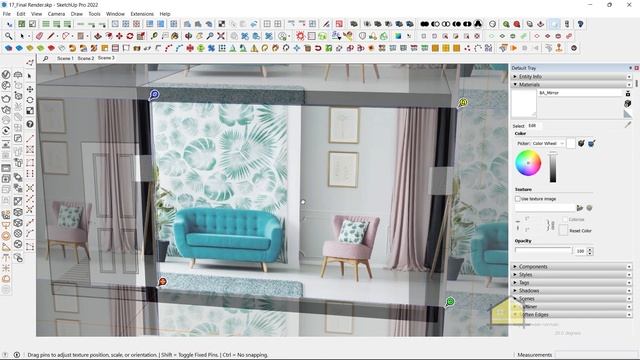
Task: Browse for texture image file
Action: [580, 208]
